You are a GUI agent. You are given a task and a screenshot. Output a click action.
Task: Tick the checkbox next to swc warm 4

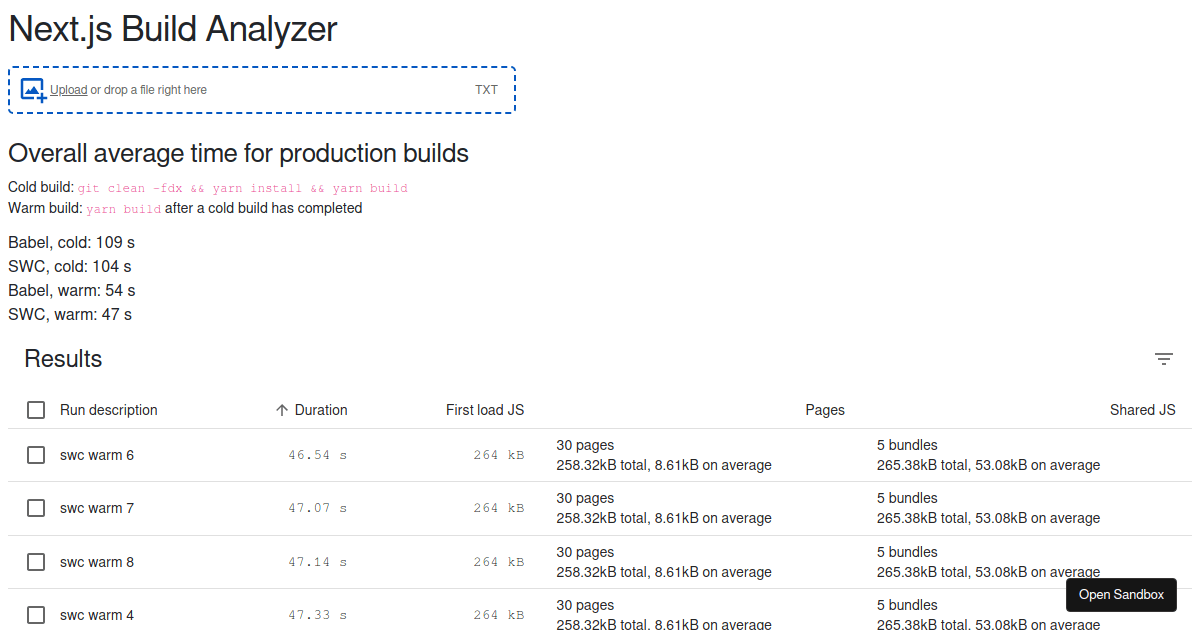point(36,615)
